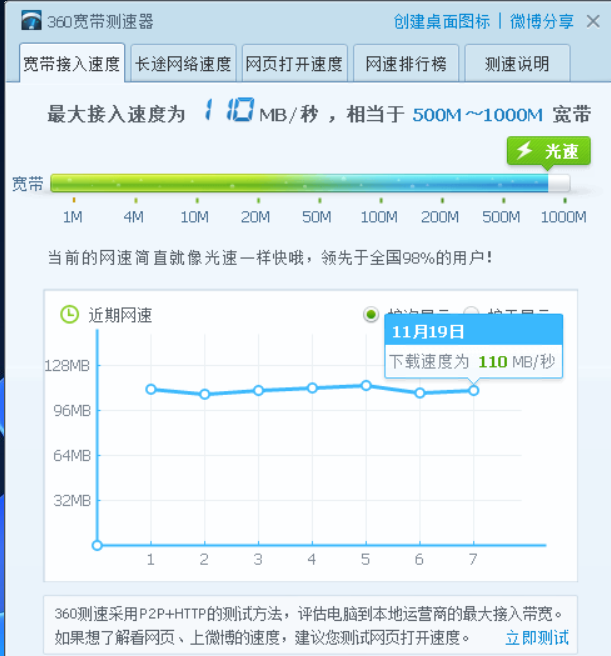
Task: Click the bandwidth bar's white end handle
Action: pyautogui.click(x=559, y=184)
